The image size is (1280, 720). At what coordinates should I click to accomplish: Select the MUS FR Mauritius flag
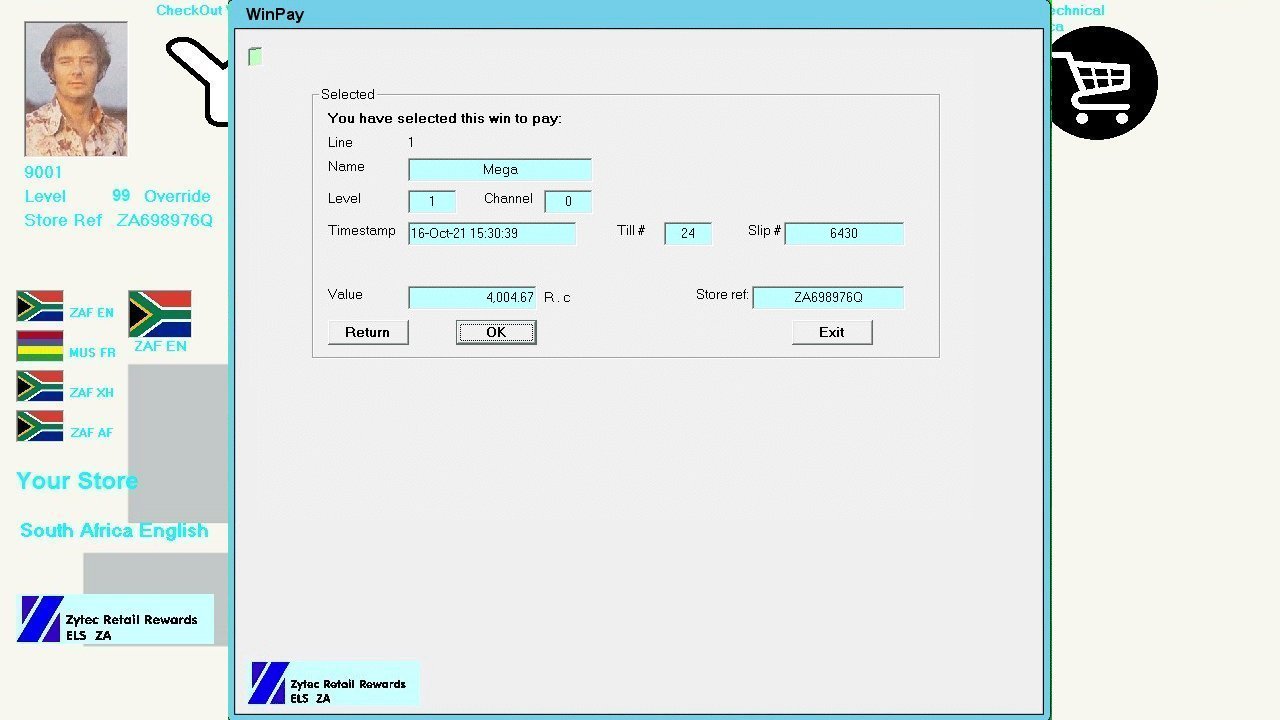[40, 346]
